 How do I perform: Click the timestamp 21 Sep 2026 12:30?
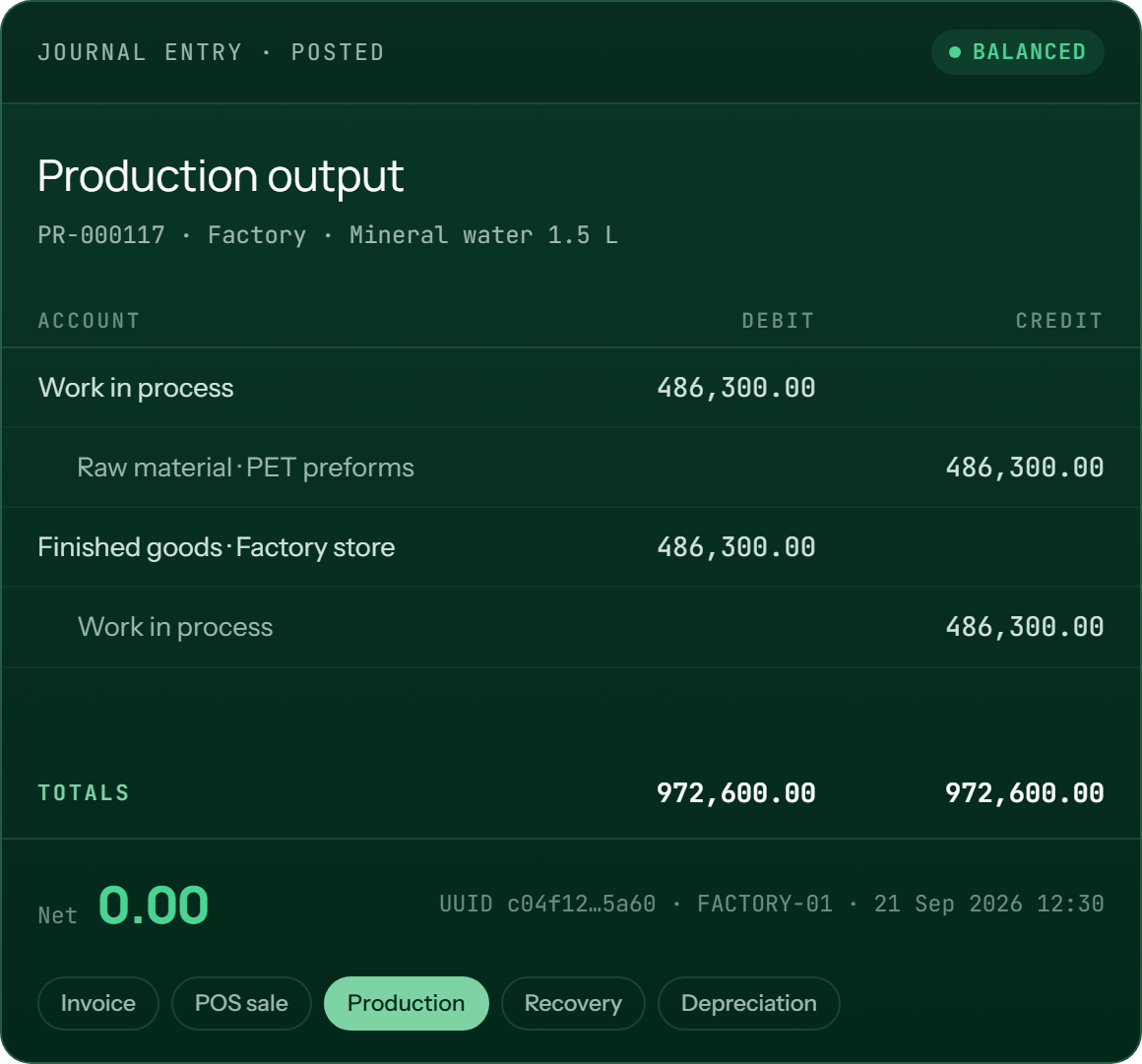989,904
